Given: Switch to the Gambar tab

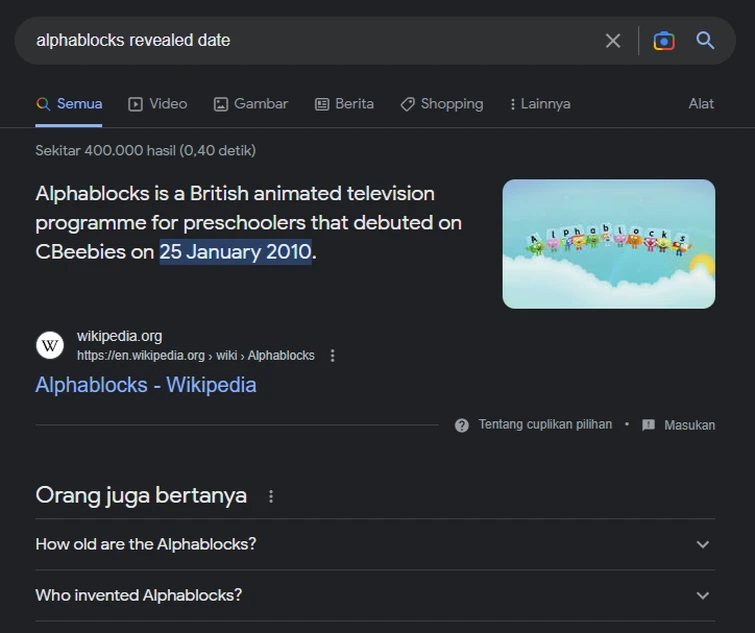Looking at the screenshot, I should pyautogui.click(x=251, y=104).
